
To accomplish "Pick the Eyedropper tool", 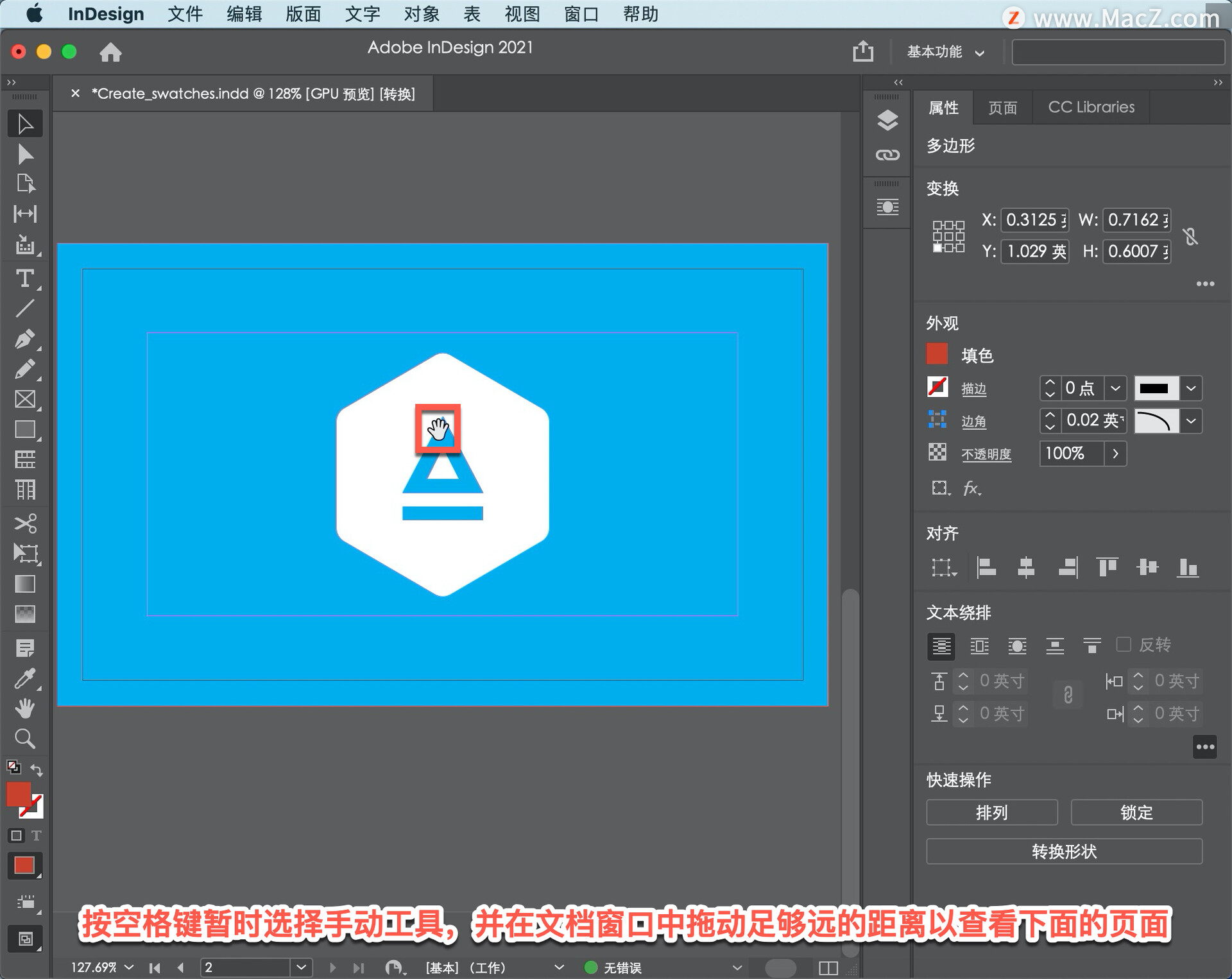I will pyautogui.click(x=25, y=678).
